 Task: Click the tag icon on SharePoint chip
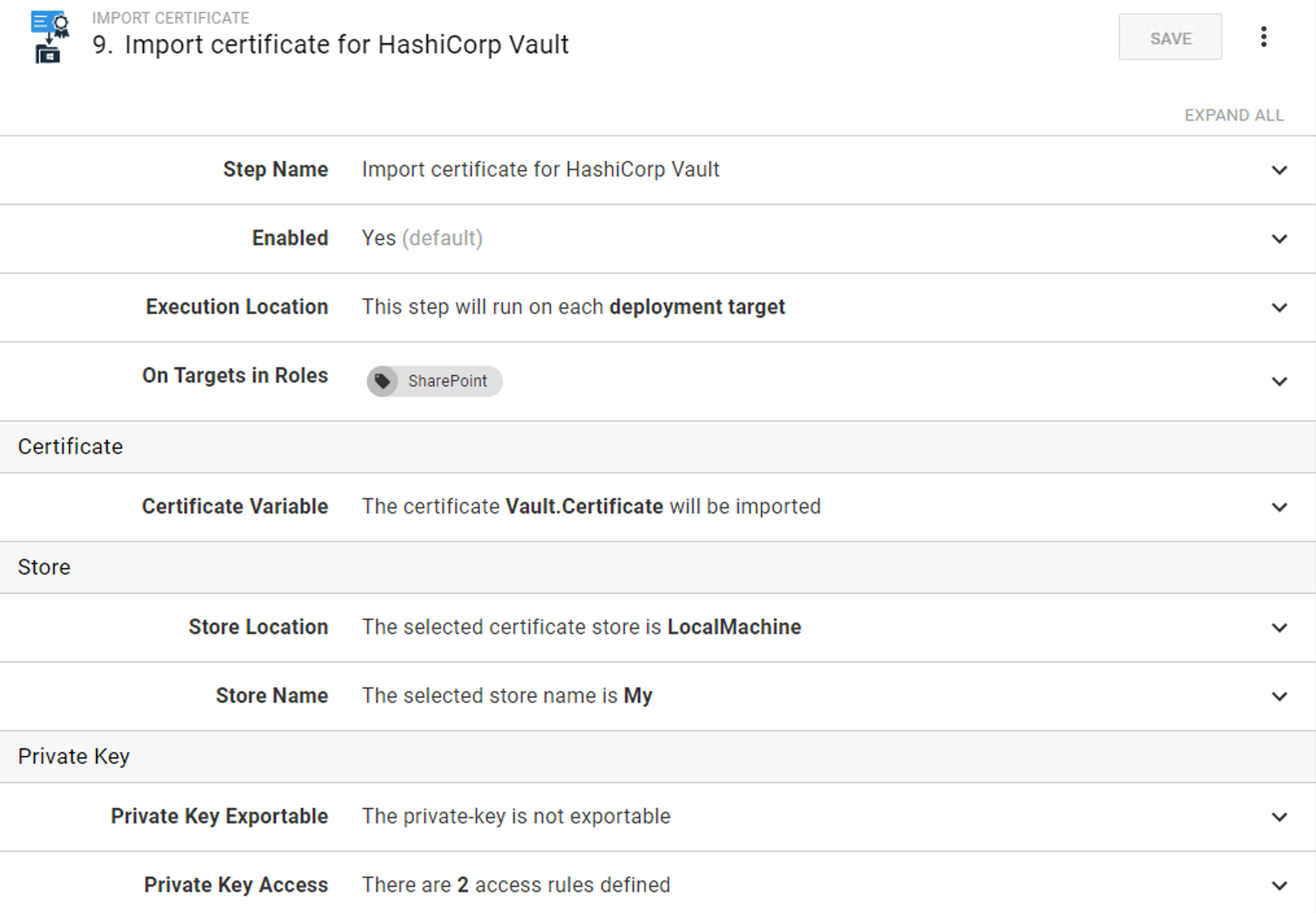[382, 381]
